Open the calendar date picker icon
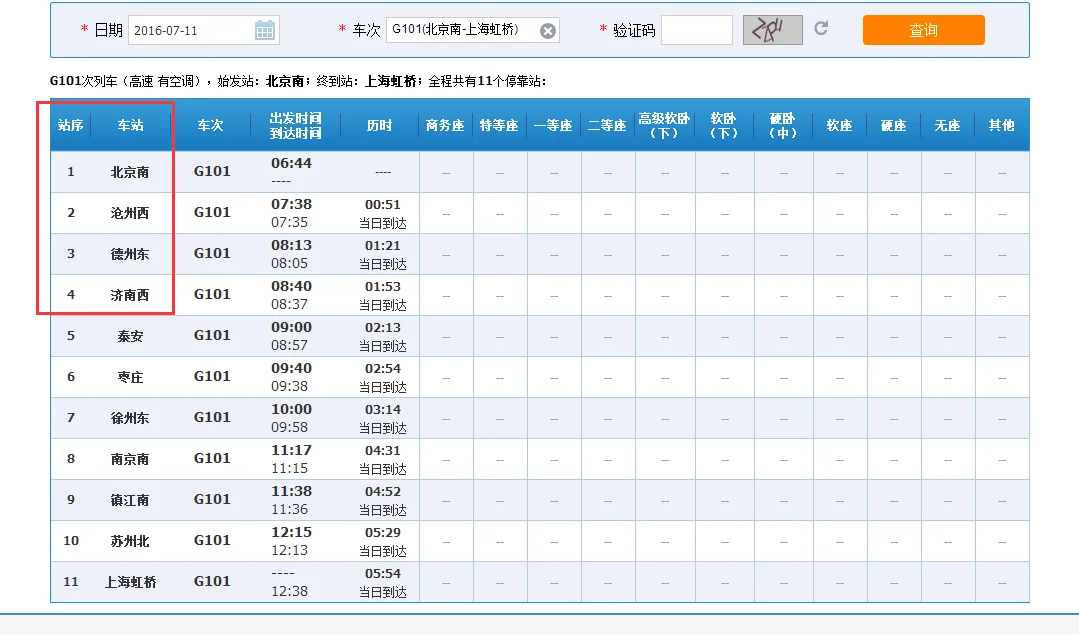 264,29
